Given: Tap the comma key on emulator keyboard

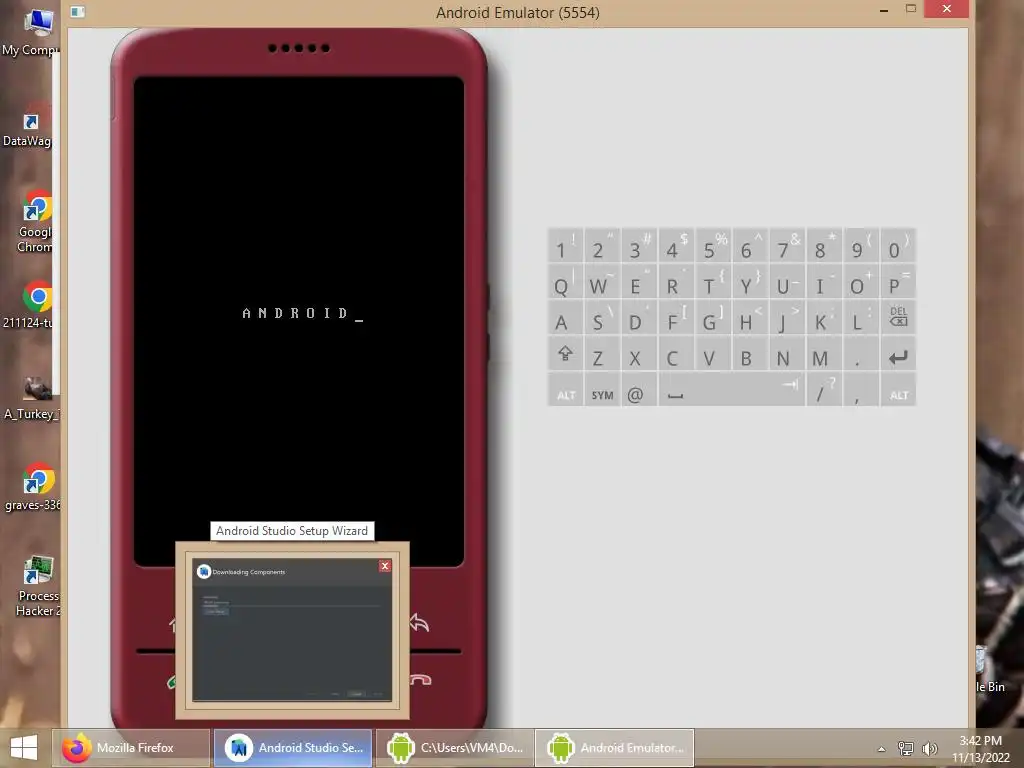Looking at the screenshot, I should [861, 390].
